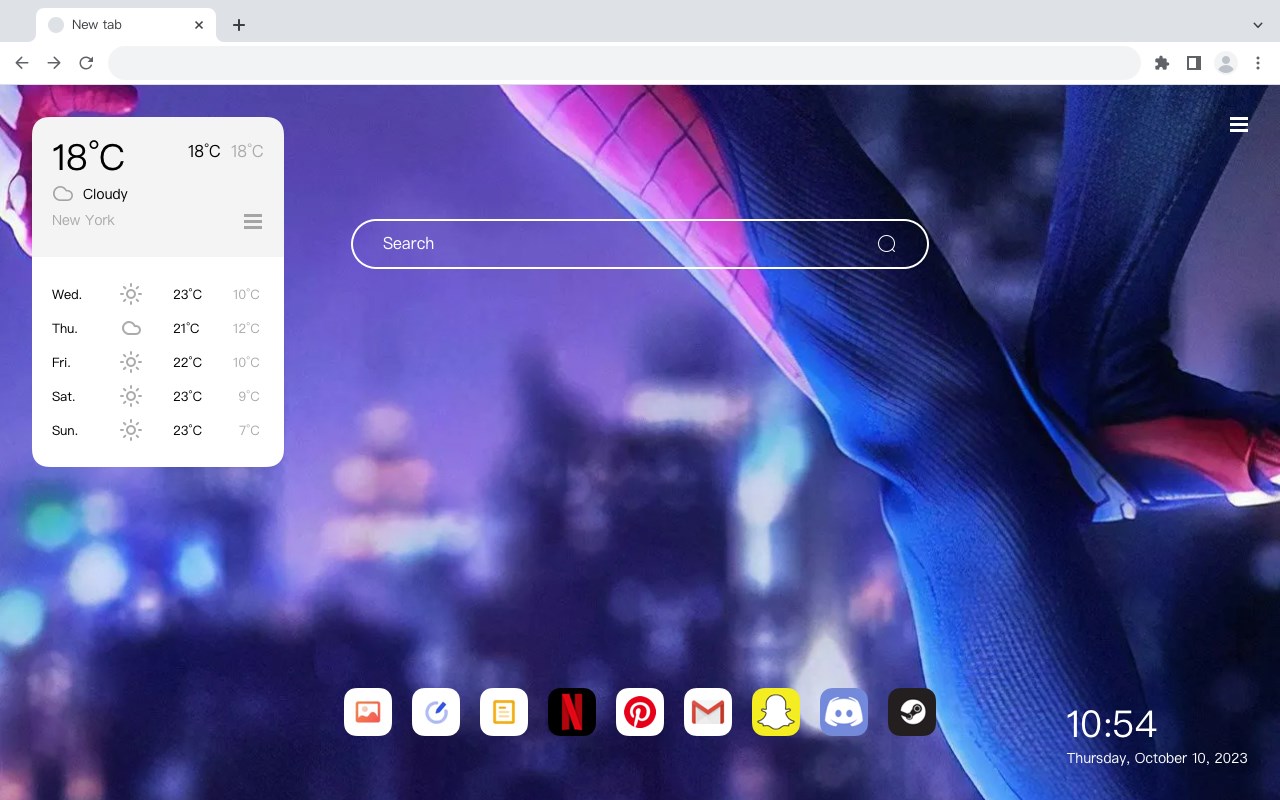Screen dimensions: 1280x800
Task: Click the cloud icon in the Thu. row
Action: [x=131, y=328]
